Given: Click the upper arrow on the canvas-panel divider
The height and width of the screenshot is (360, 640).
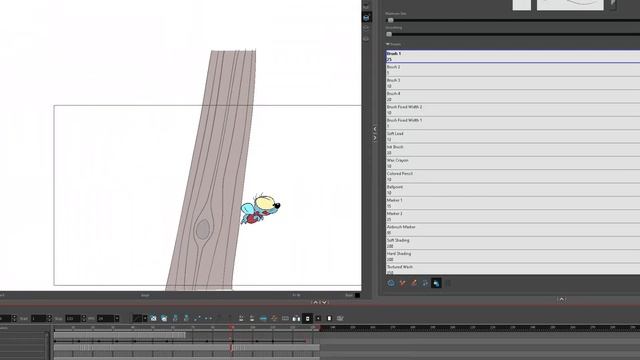Looking at the screenshot, I should click(x=375, y=129).
